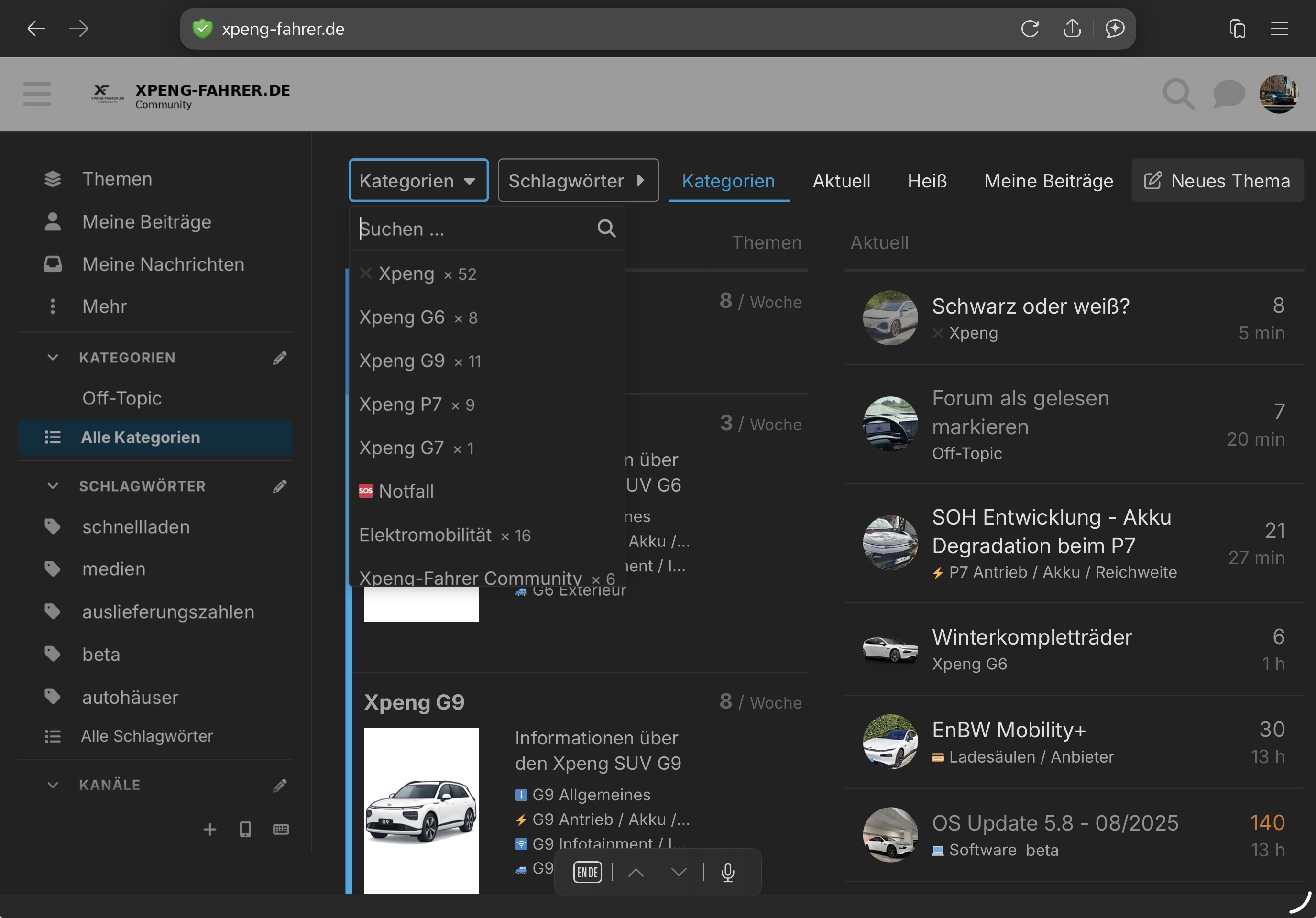This screenshot has width=1316, height=918.
Task: Click the pencil icon next to Kategorien
Action: (x=280, y=358)
